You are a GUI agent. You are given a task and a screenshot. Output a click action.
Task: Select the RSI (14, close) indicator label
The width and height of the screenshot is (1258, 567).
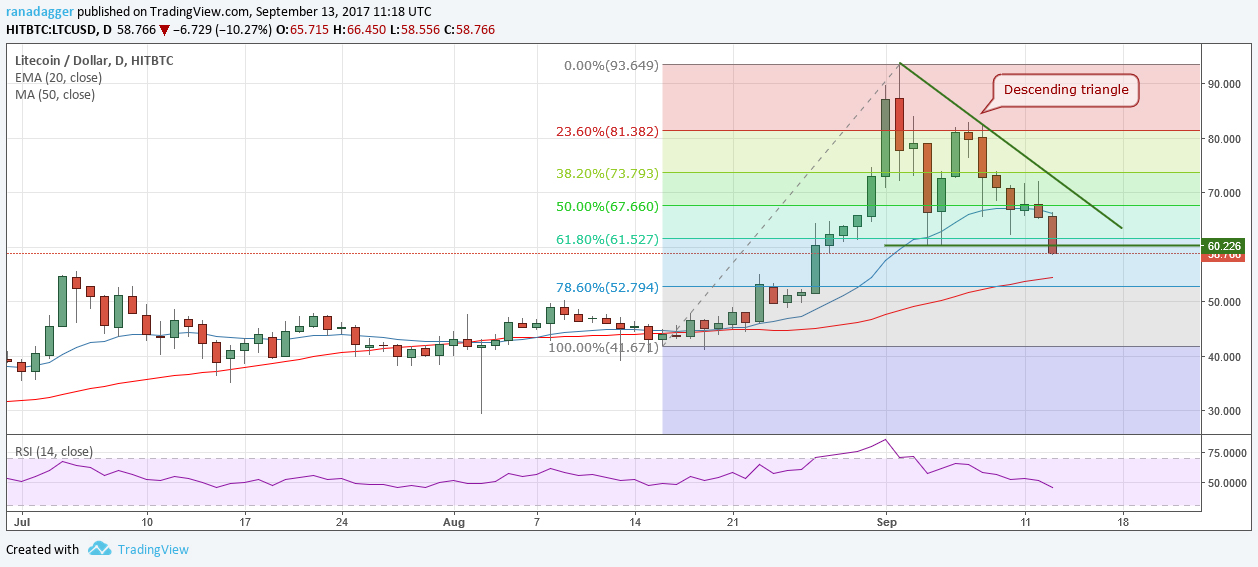56,451
